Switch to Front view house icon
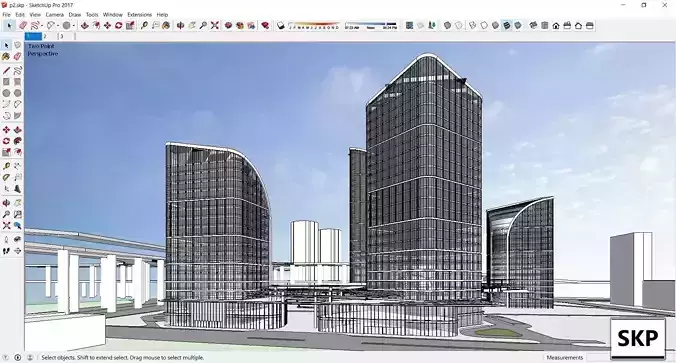Viewport: 676px width, 363px height. point(556,26)
